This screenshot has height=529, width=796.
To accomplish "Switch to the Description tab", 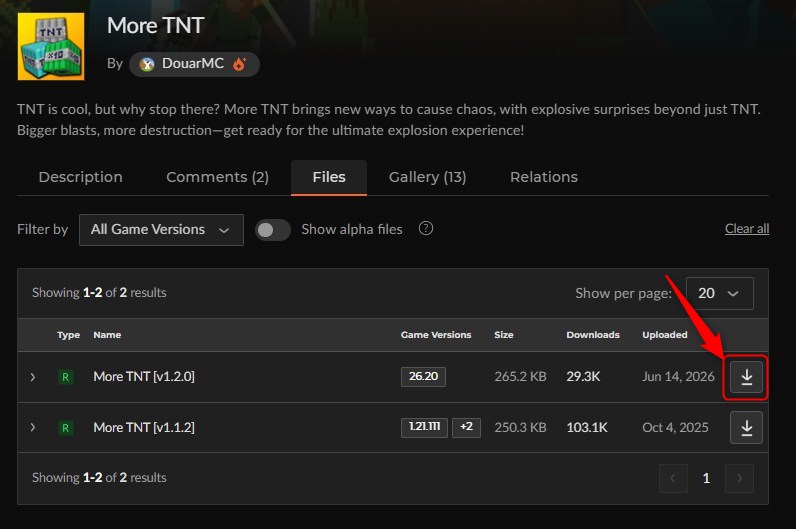I will pos(81,177).
